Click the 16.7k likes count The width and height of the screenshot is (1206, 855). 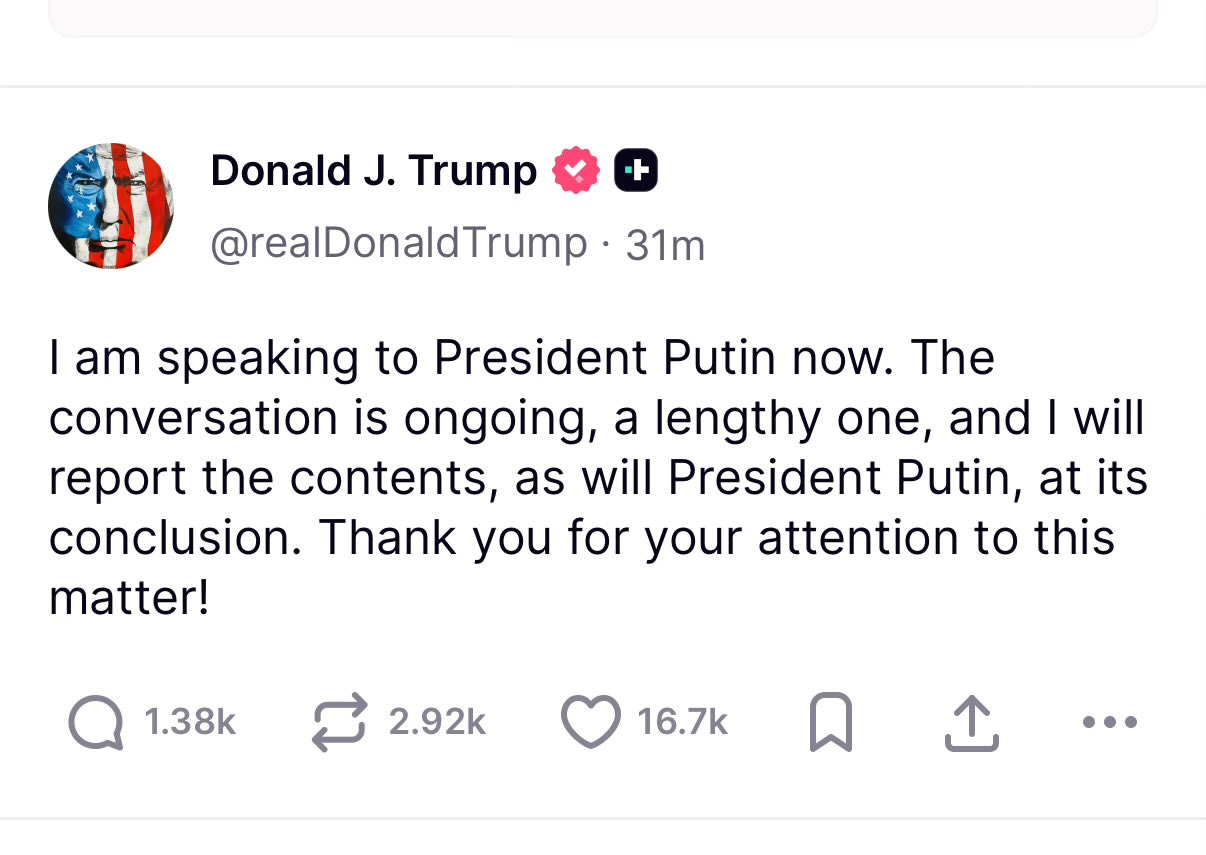(x=681, y=722)
